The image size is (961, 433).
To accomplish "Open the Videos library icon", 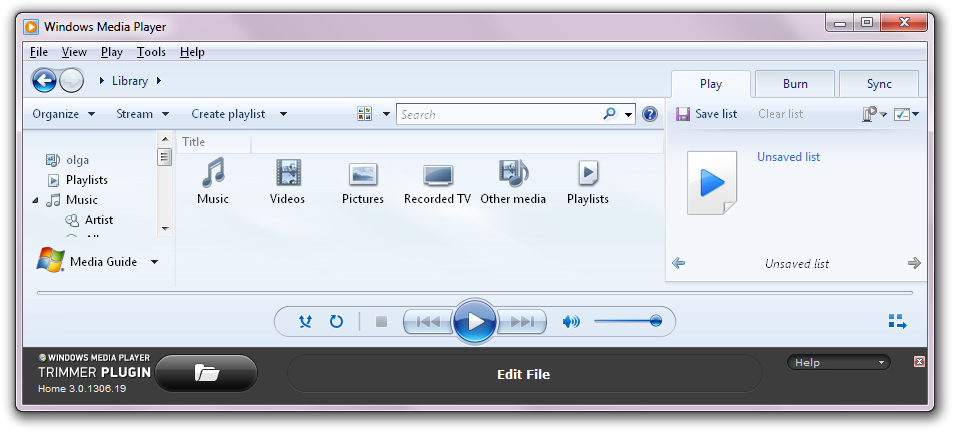I will pos(287,172).
